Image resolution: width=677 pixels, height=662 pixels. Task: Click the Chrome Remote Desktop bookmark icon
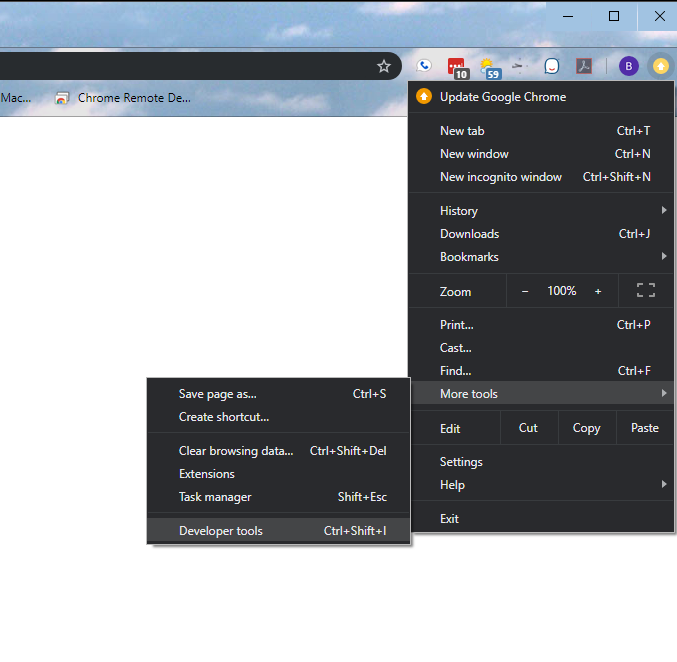coord(62,98)
